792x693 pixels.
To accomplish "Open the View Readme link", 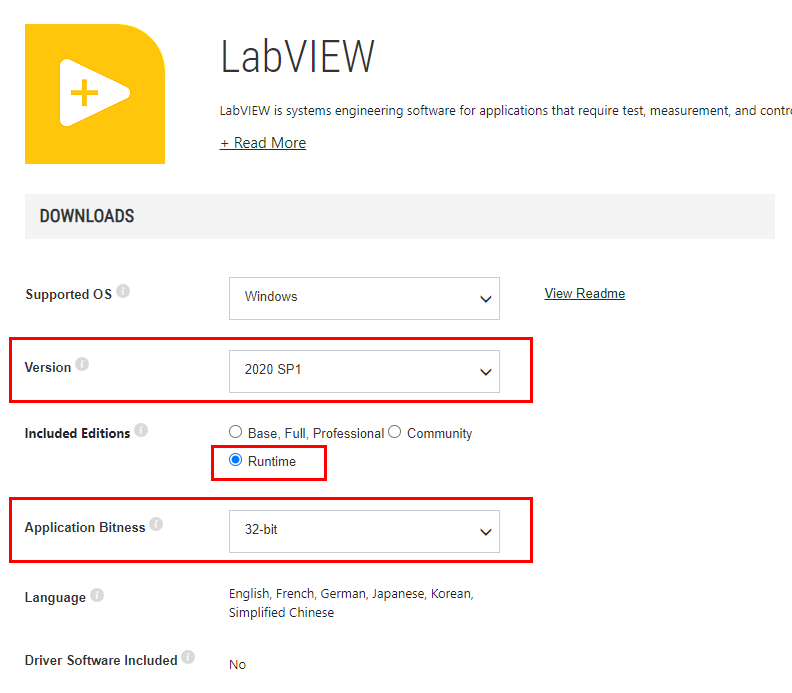I will pos(584,293).
